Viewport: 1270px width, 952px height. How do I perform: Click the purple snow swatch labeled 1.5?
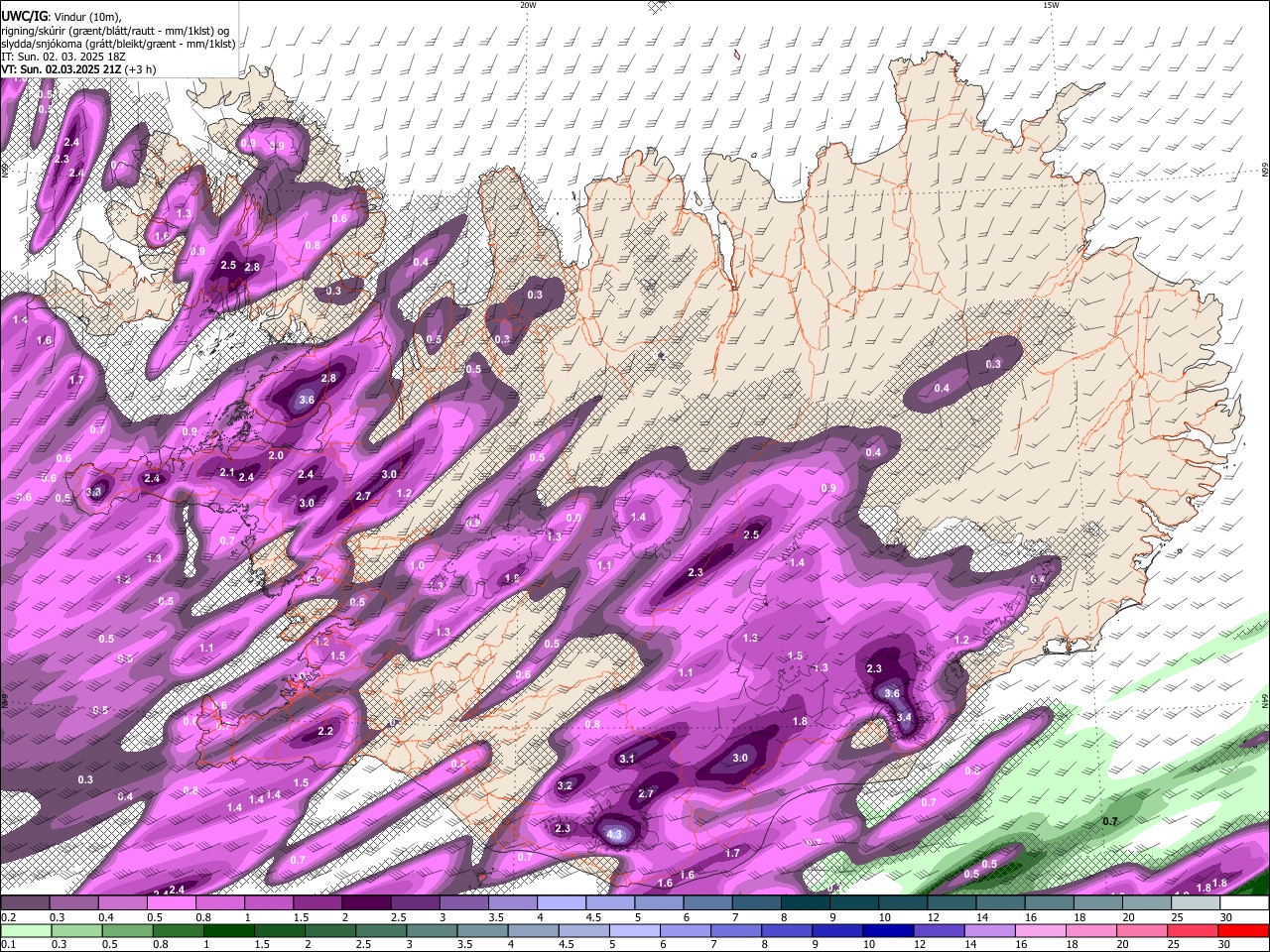pyautogui.click(x=317, y=903)
